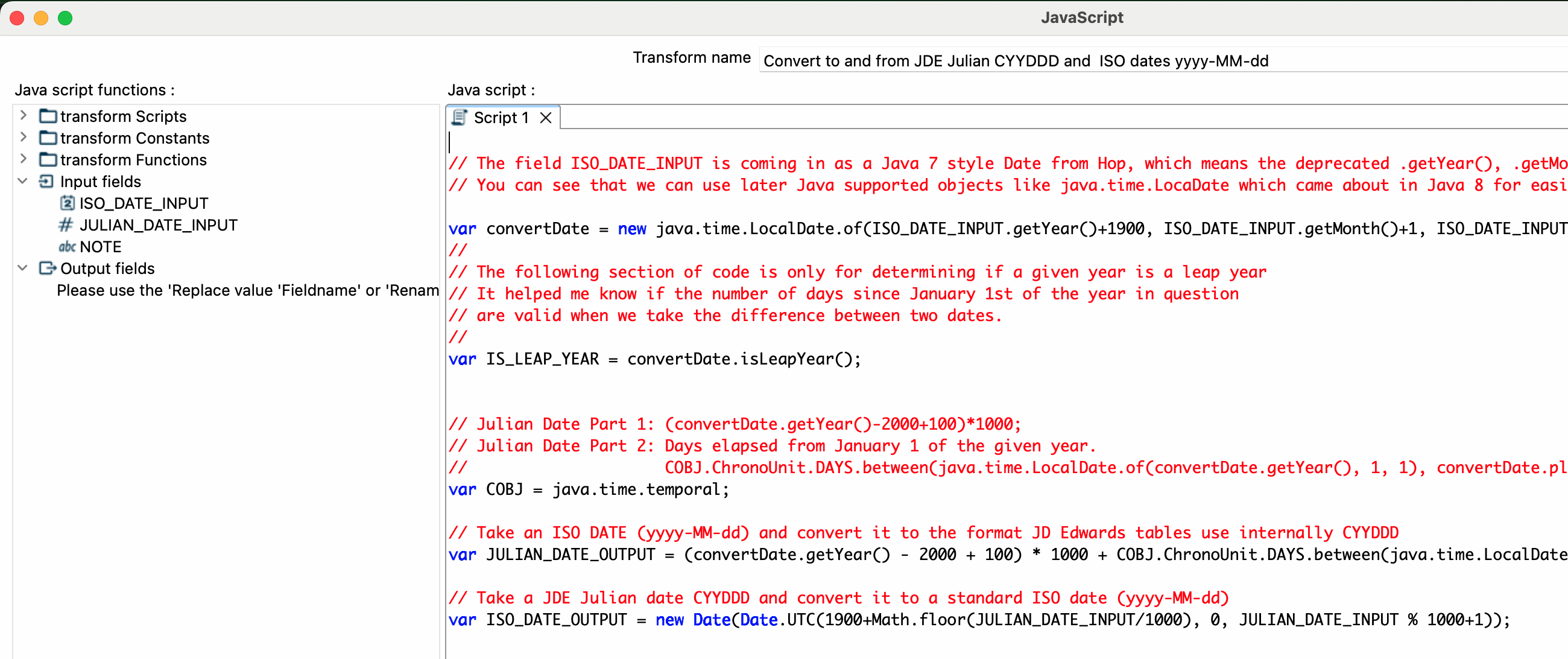The height and width of the screenshot is (659, 1568).
Task: Select the JULIAN_DATE_INPUT field label
Action: 158,224
